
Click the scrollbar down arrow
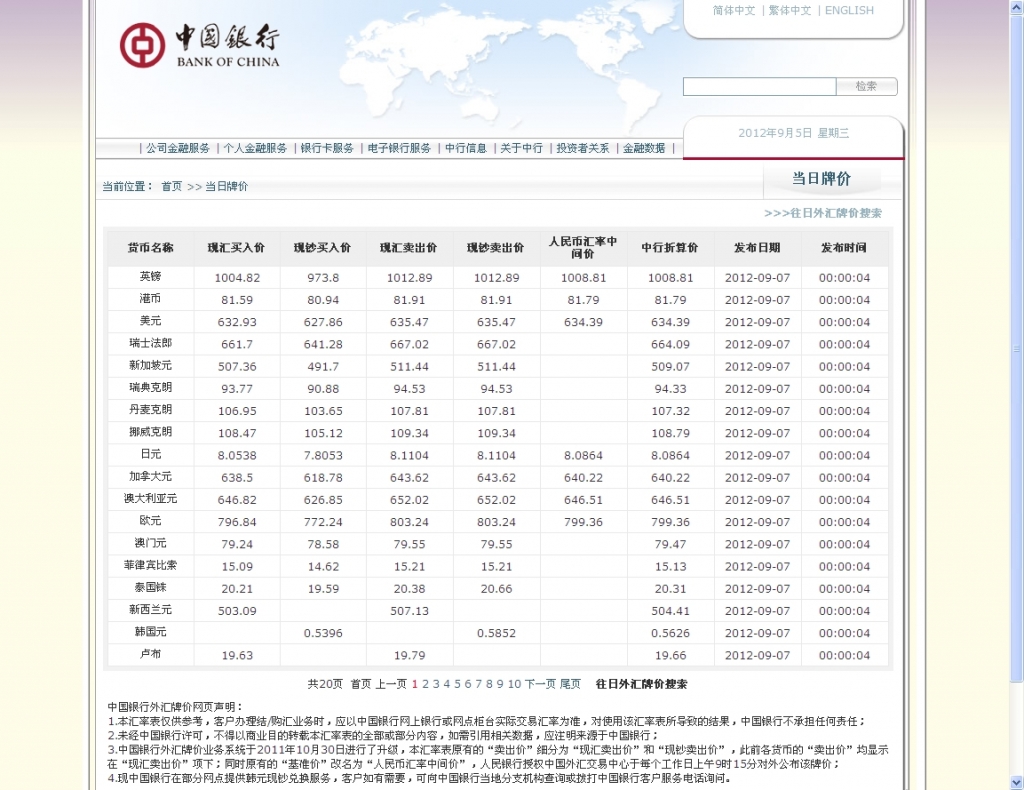[x=1016, y=780]
